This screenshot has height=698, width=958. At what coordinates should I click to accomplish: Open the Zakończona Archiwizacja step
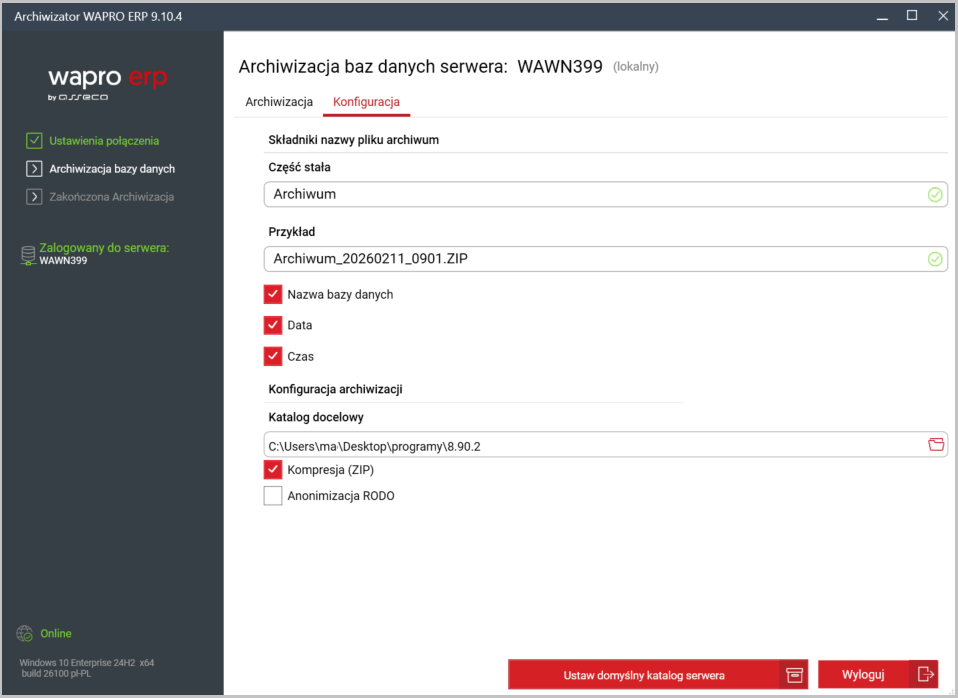(111, 197)
